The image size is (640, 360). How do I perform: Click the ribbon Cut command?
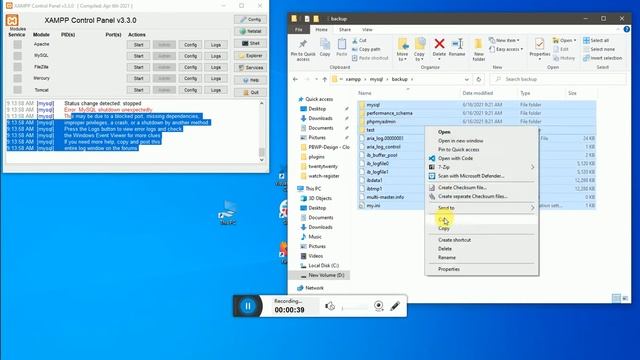[359, 40]
